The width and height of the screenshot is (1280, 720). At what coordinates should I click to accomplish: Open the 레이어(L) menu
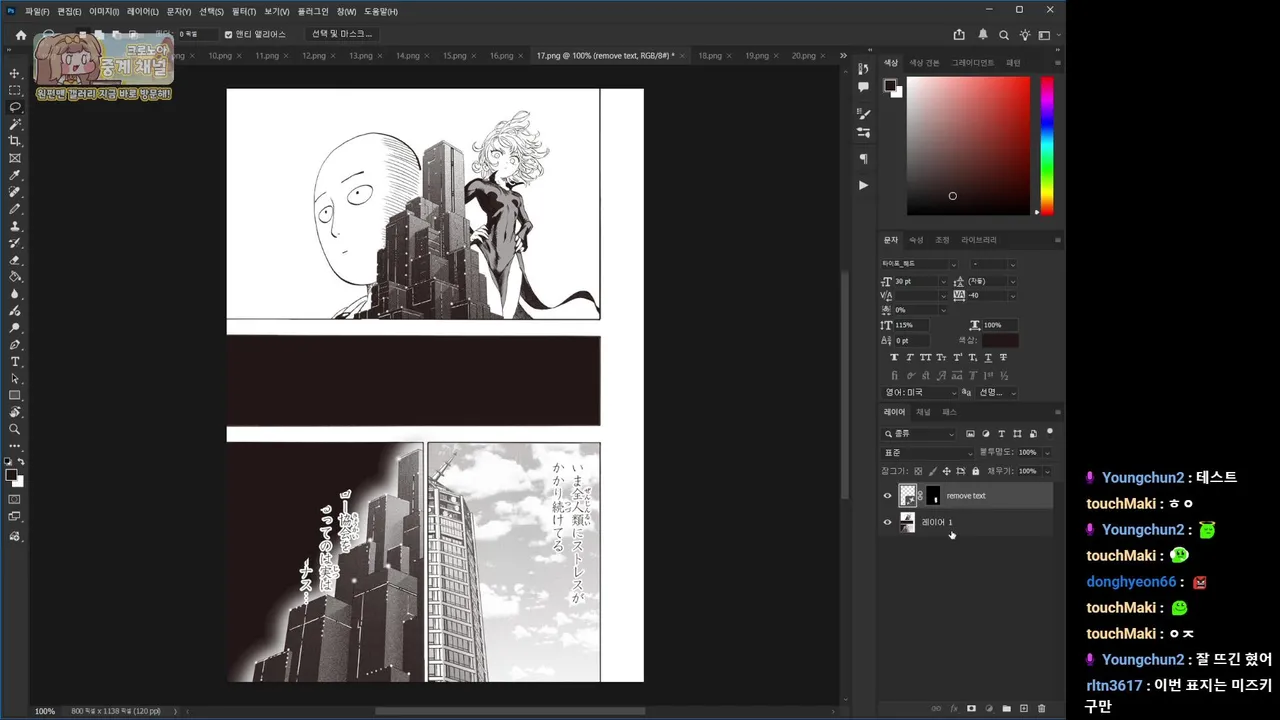142,11
